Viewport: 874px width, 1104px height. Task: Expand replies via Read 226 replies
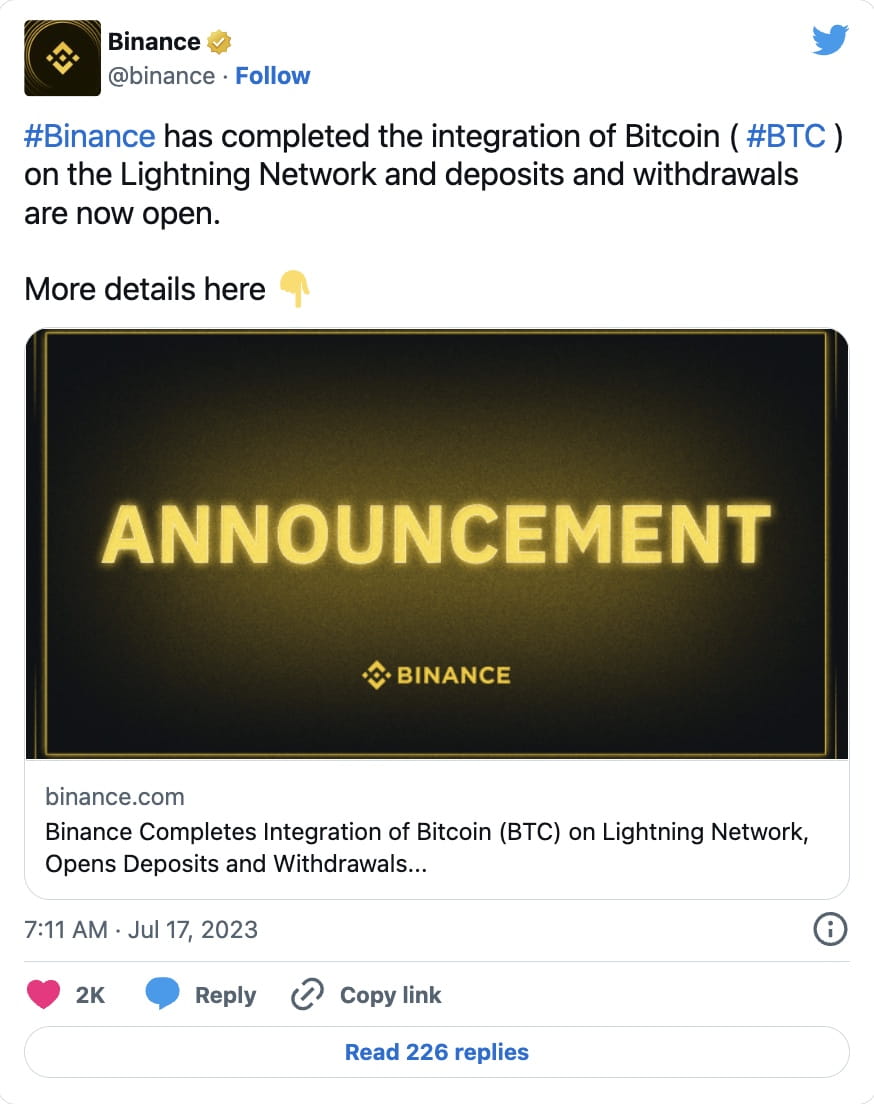(x=437, y=1052)
